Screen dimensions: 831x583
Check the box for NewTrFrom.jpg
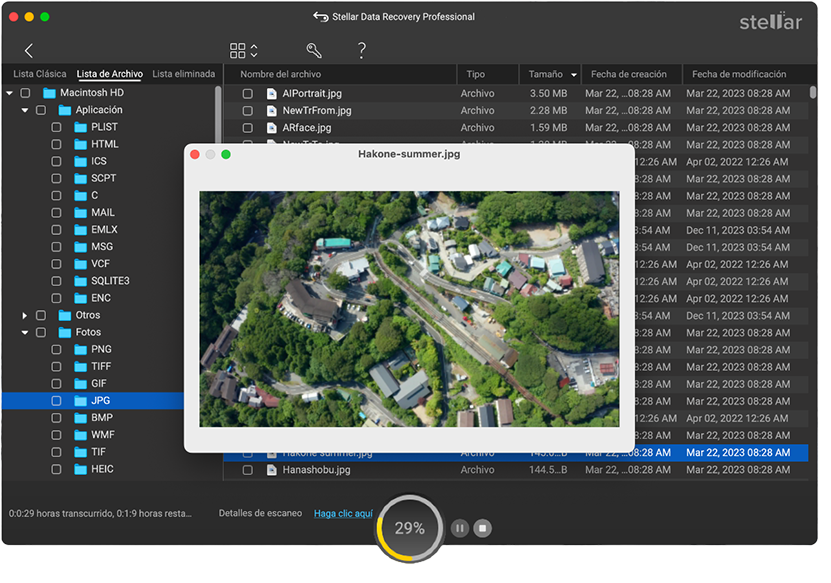(x=247, y=111)
